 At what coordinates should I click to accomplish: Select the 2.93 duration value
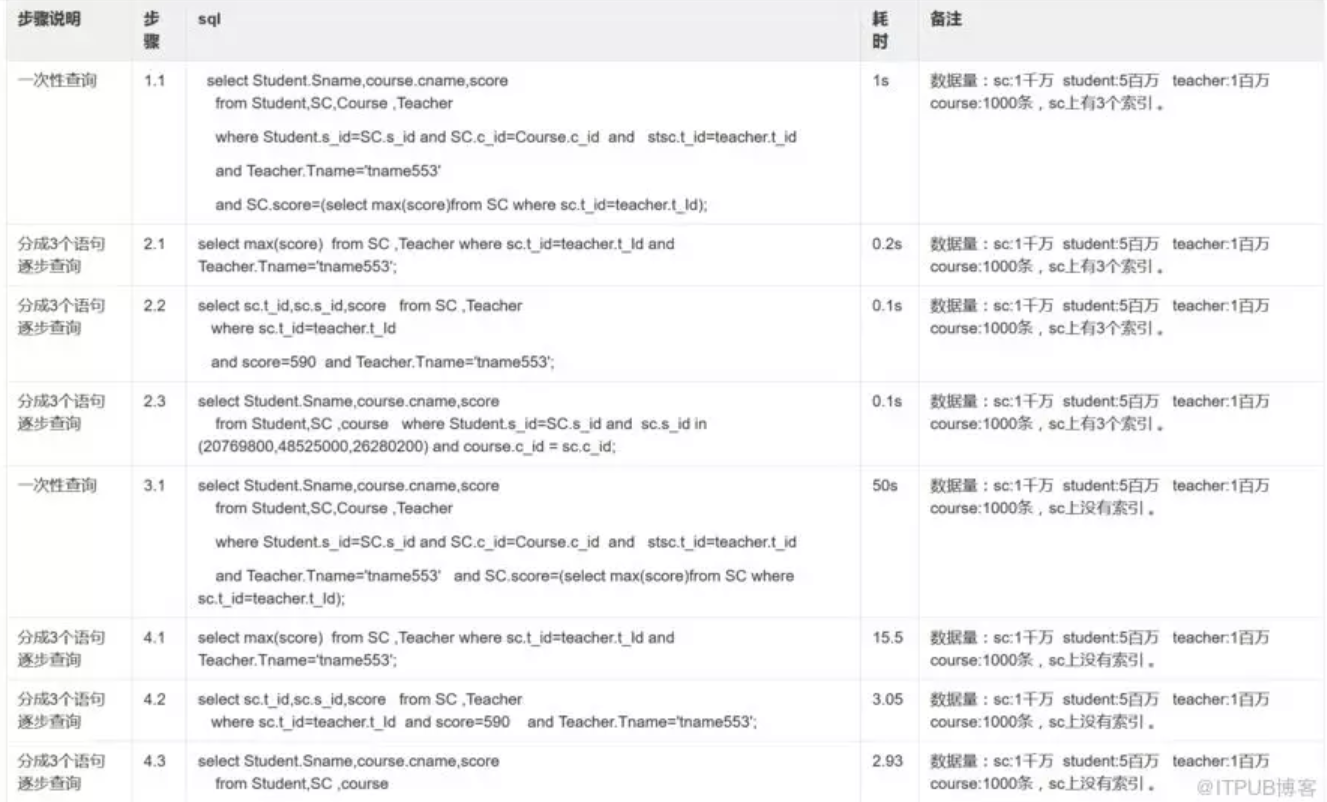(x=887, y=762)
